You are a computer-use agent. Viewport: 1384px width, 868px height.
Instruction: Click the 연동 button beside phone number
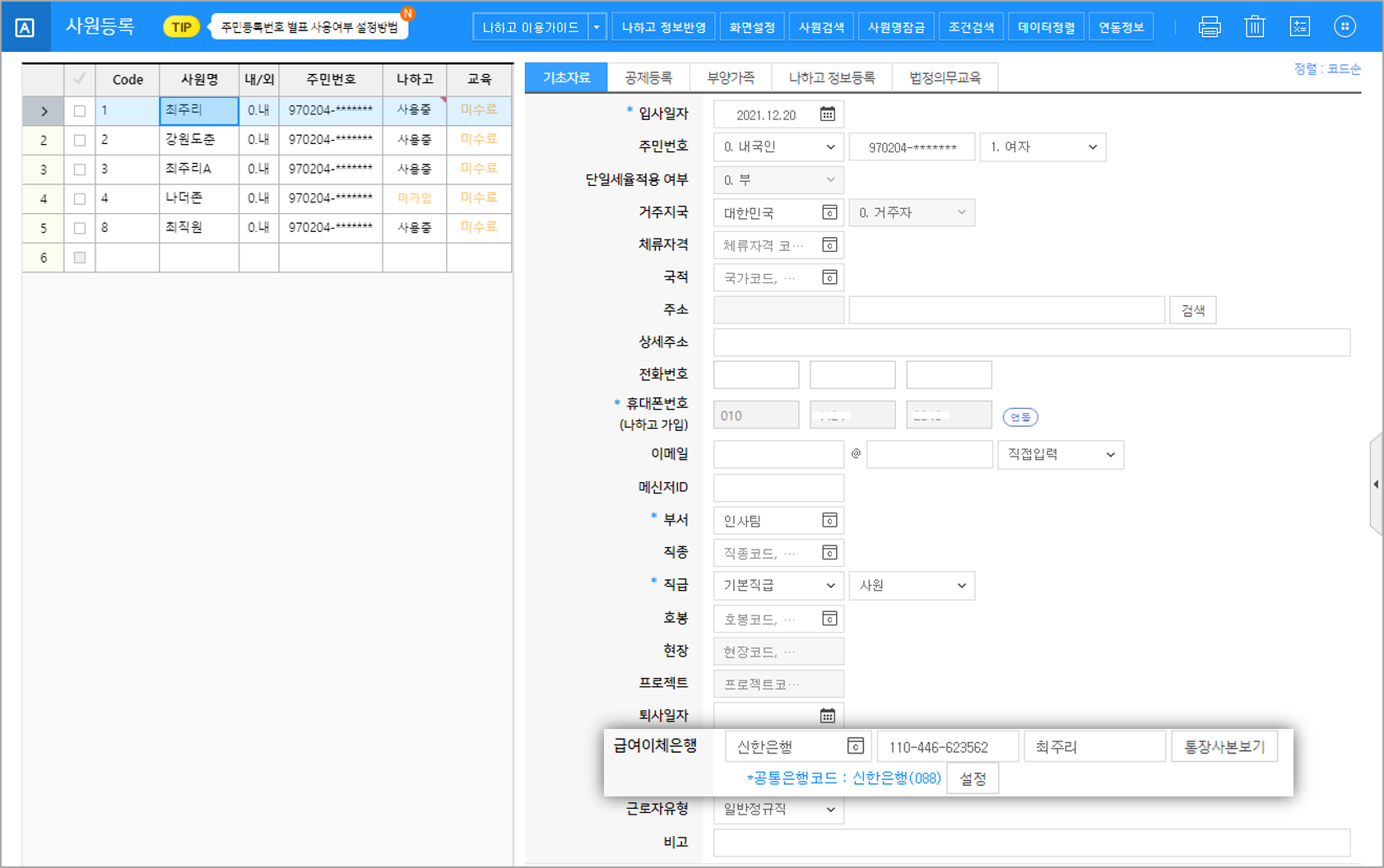(1020, 417)
